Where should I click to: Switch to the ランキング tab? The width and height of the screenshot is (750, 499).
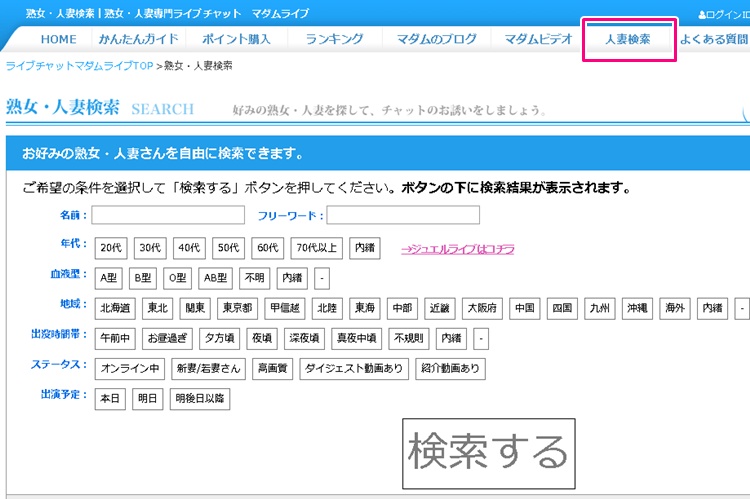click(334, 39)
